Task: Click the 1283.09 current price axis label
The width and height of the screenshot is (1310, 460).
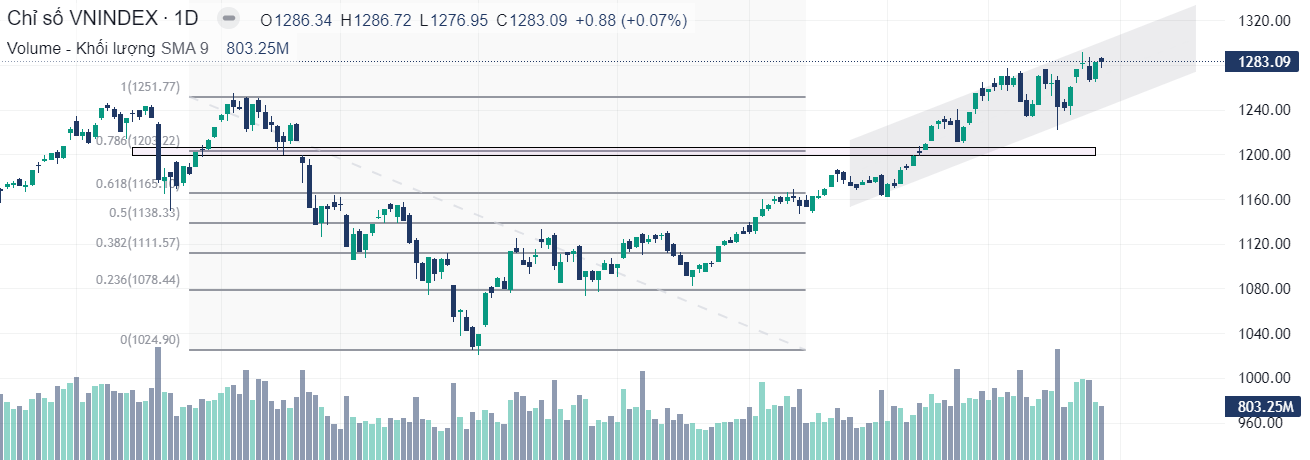Action: pos(1264,62)
